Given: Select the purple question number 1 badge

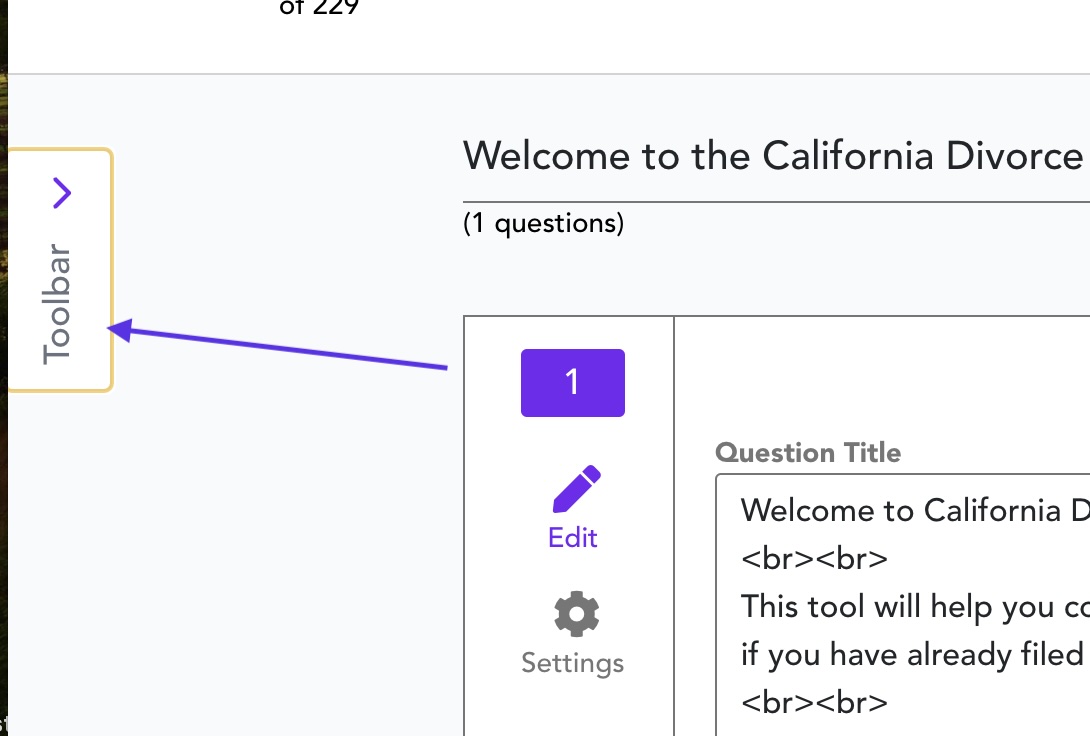Looking at the screenshot, I should [x=573, y=383].
